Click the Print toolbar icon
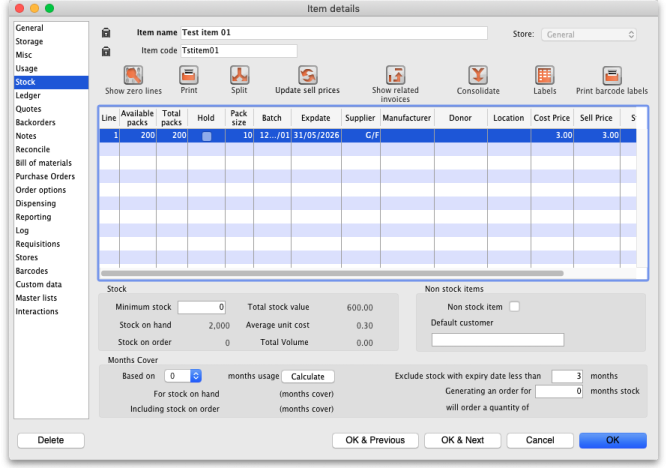This screenshot has height=468, width=667. coord(188,75)
